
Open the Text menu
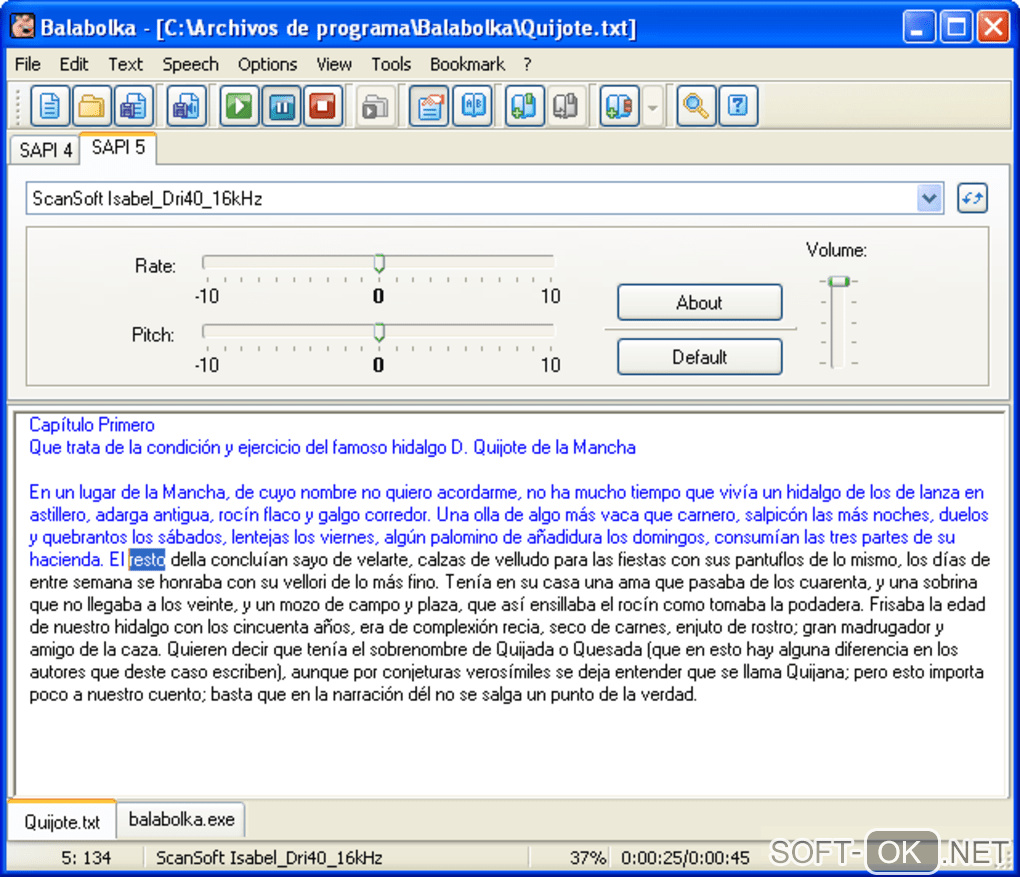pos(126,64)
